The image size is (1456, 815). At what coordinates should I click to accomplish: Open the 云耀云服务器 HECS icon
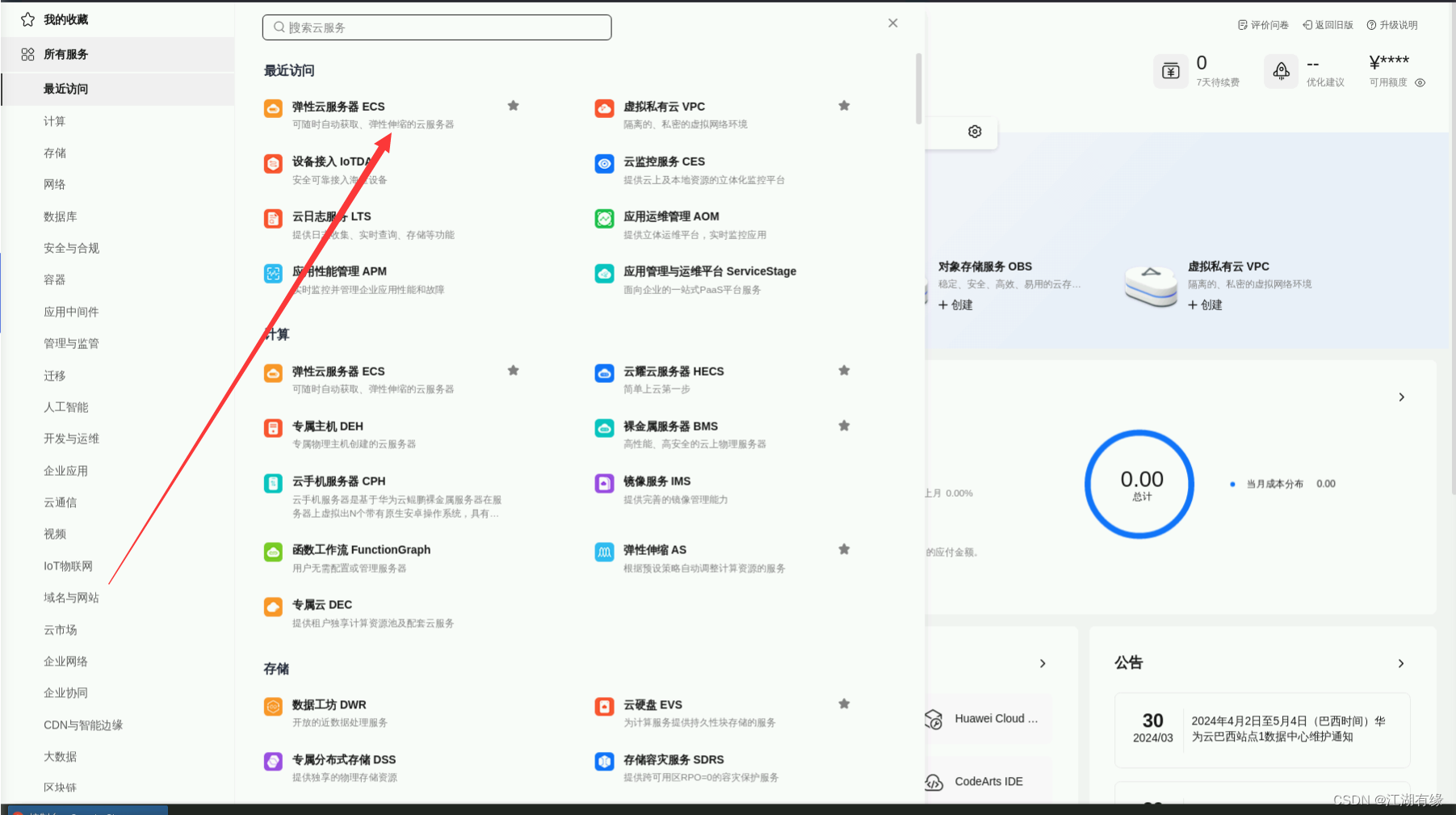604,373
